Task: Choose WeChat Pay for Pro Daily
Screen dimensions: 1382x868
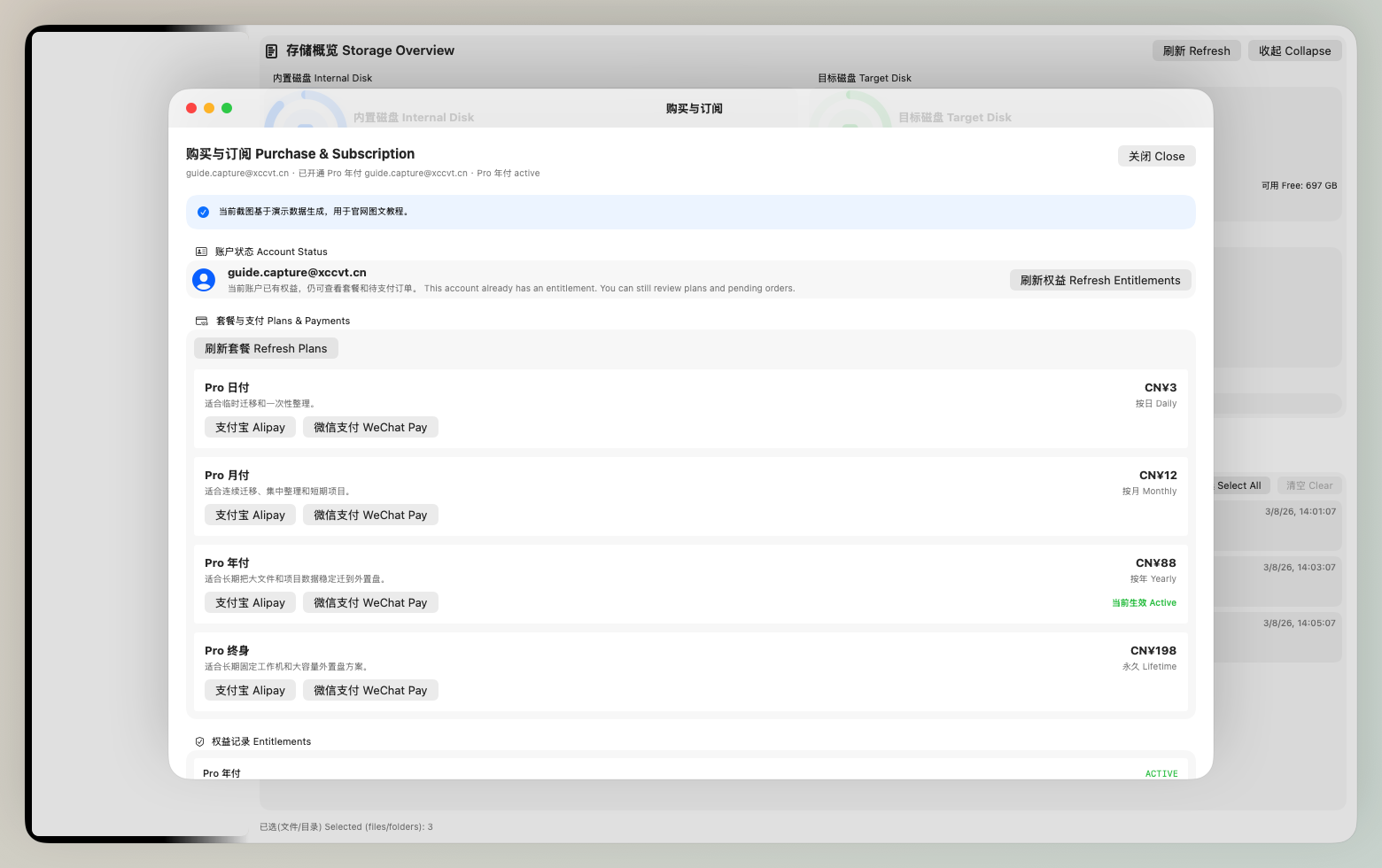Action: (x=370, y=427)
